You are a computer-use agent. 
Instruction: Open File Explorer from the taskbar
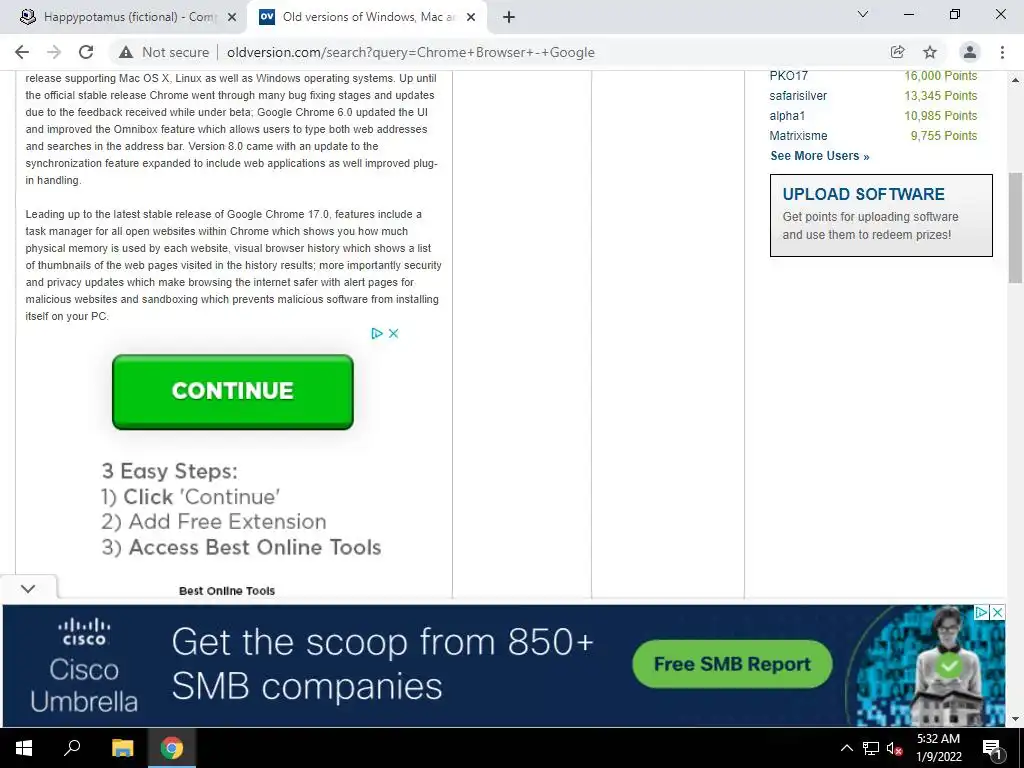(122, 748)
